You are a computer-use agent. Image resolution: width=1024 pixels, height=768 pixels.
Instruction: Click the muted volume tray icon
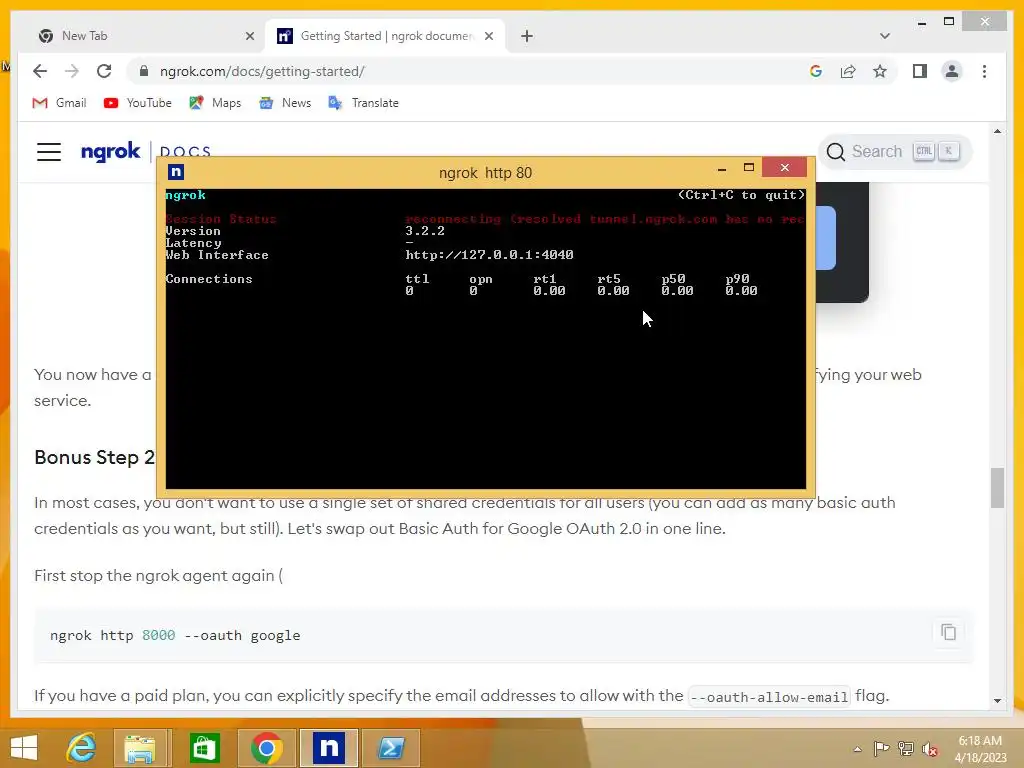coord(929,749)
